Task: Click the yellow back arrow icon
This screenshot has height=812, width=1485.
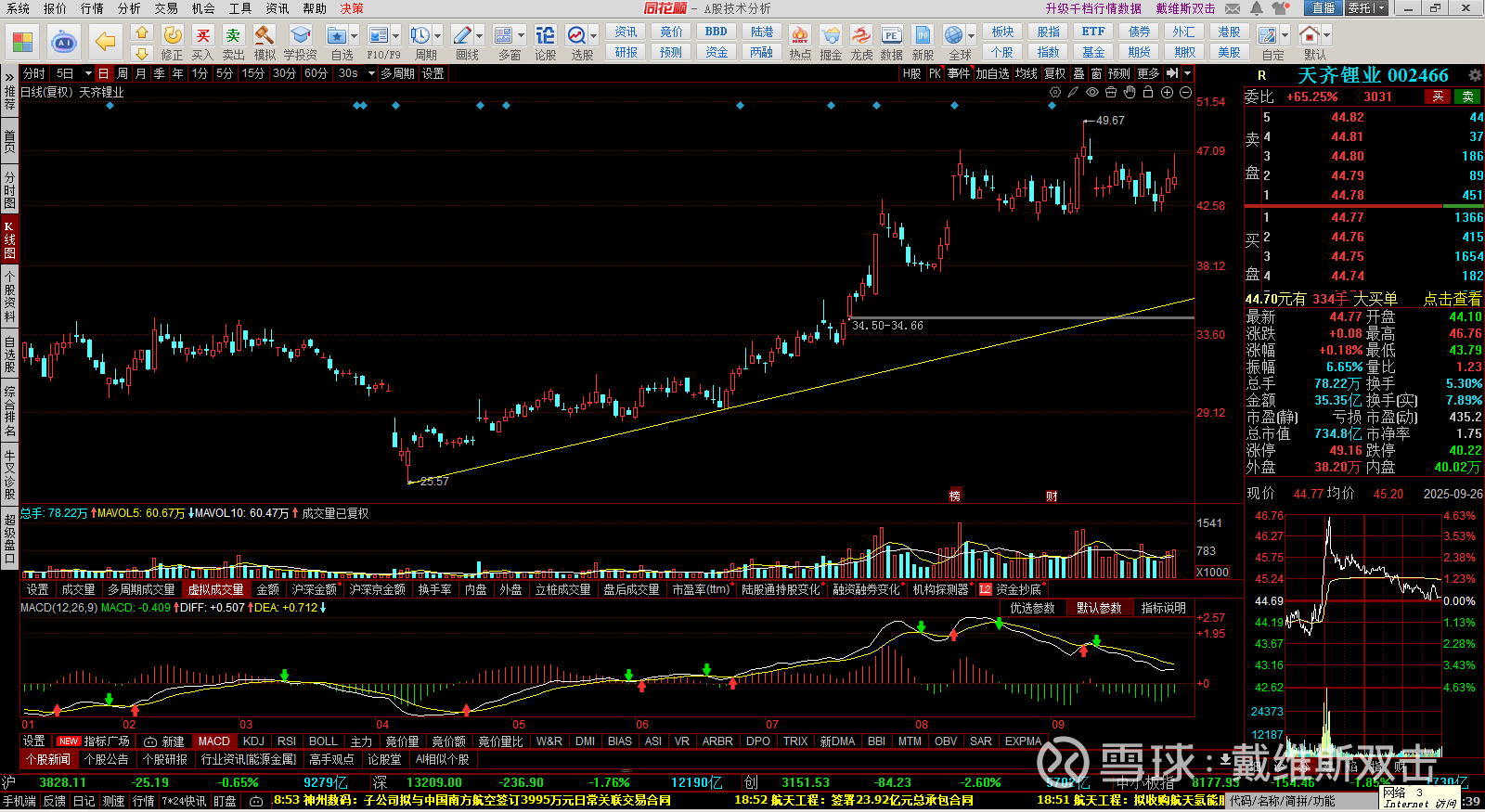Action: [x=105, y=42]
